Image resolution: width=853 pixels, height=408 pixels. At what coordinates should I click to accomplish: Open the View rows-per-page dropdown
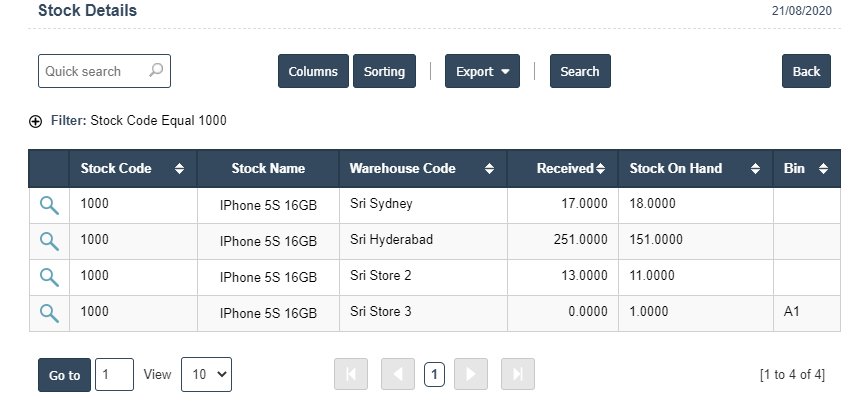click(206, 375)
